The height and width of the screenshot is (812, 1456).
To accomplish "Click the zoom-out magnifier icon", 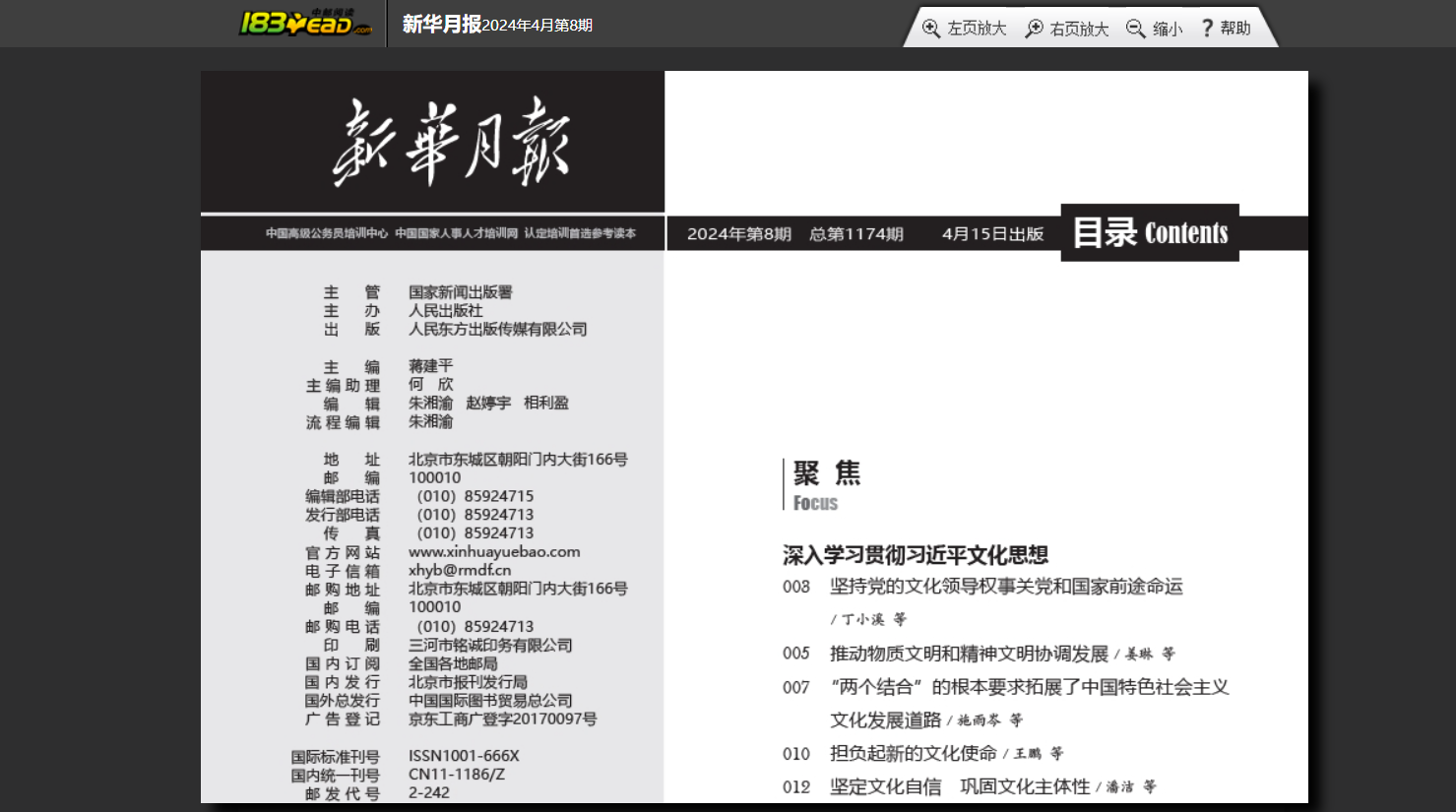I will 1136,29.
